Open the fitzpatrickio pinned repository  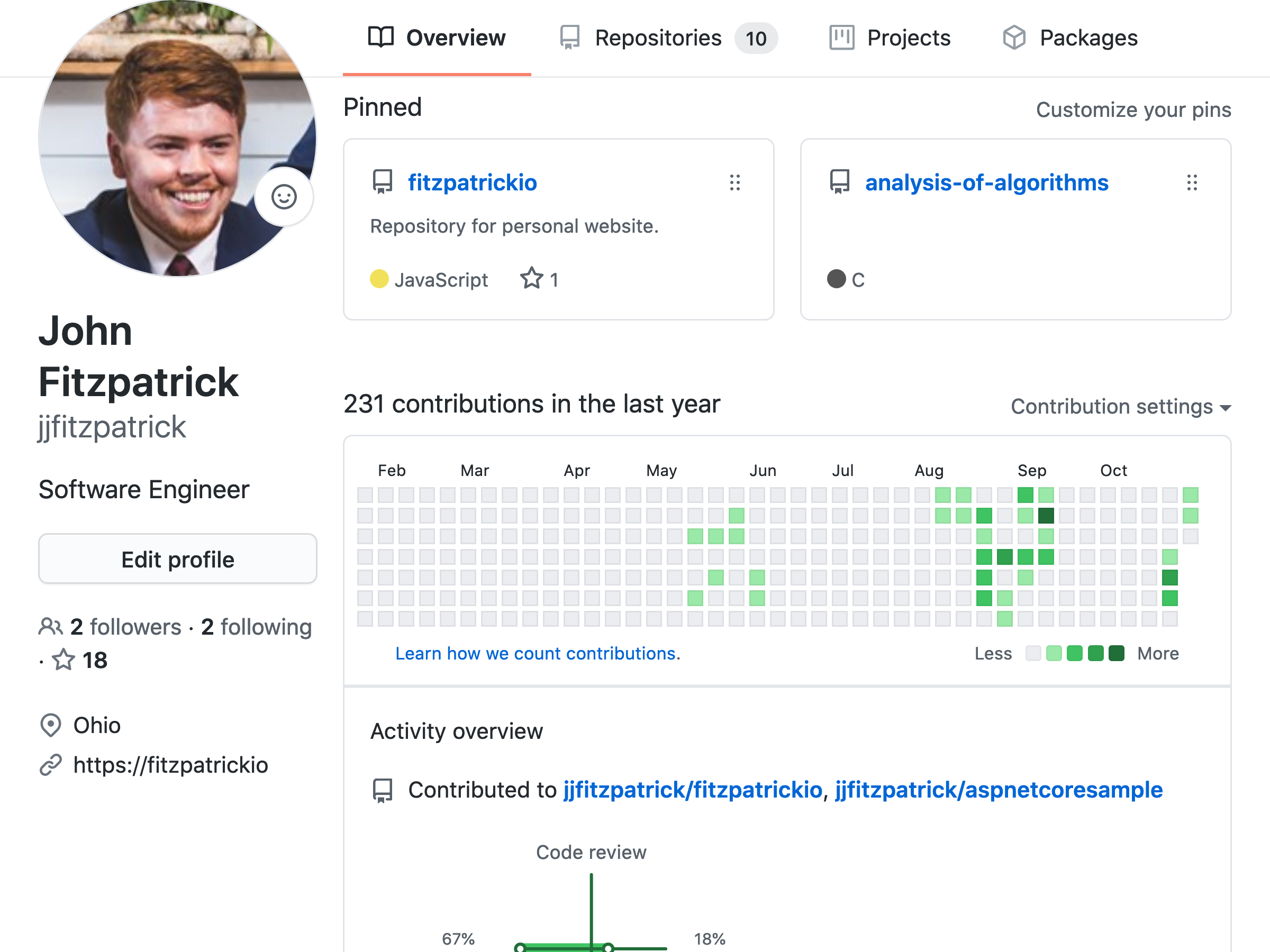(x=473, y=182)
